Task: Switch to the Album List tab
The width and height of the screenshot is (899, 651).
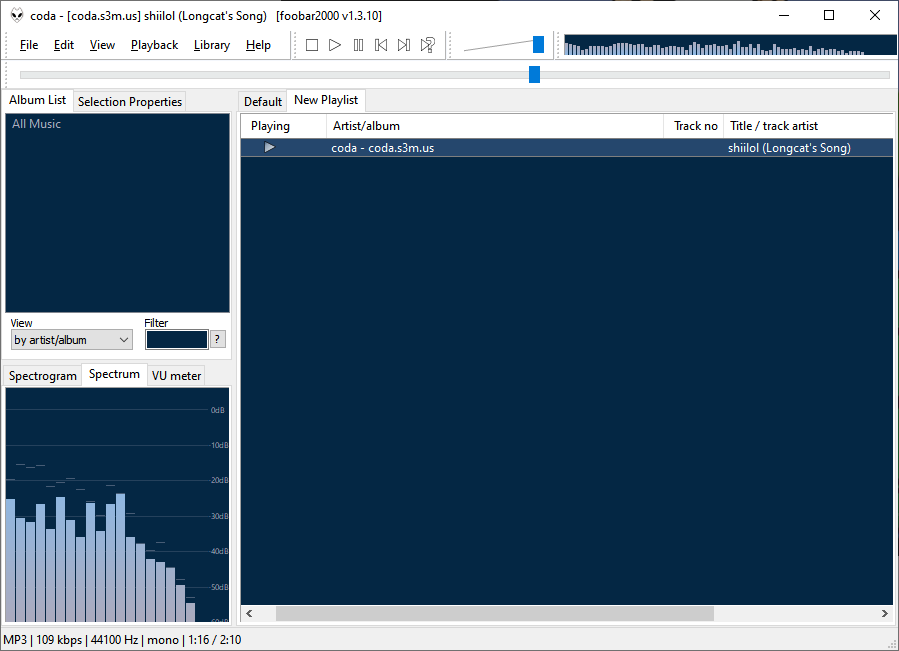Action: [x=38, y=100]
